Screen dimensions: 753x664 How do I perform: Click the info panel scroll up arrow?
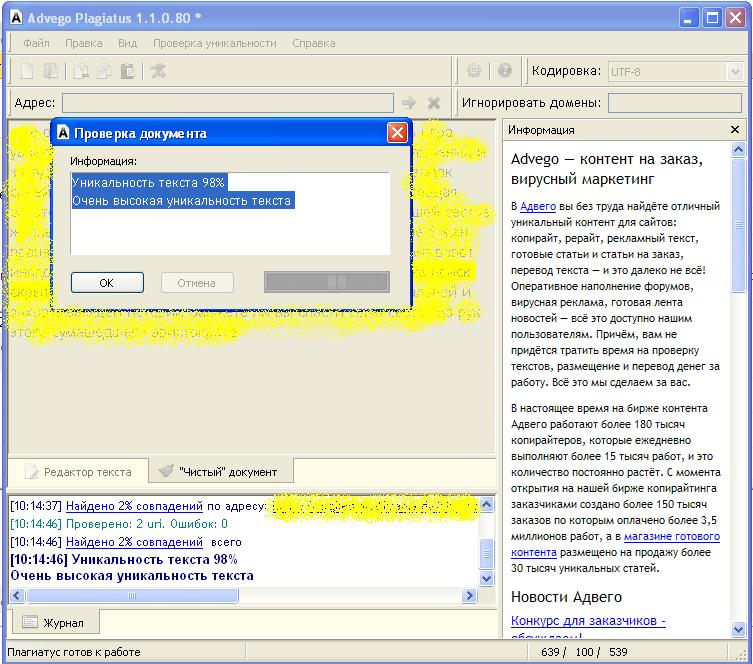point(738,150)
